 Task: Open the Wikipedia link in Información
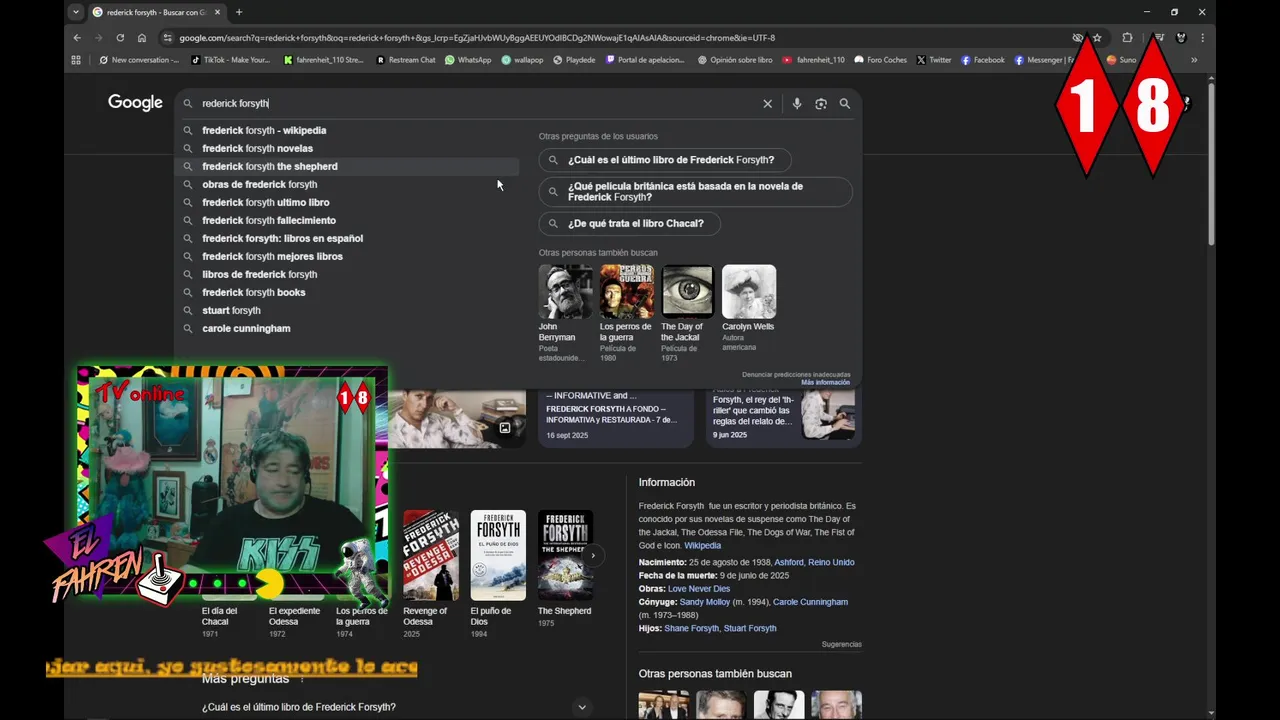pos(703,545)
